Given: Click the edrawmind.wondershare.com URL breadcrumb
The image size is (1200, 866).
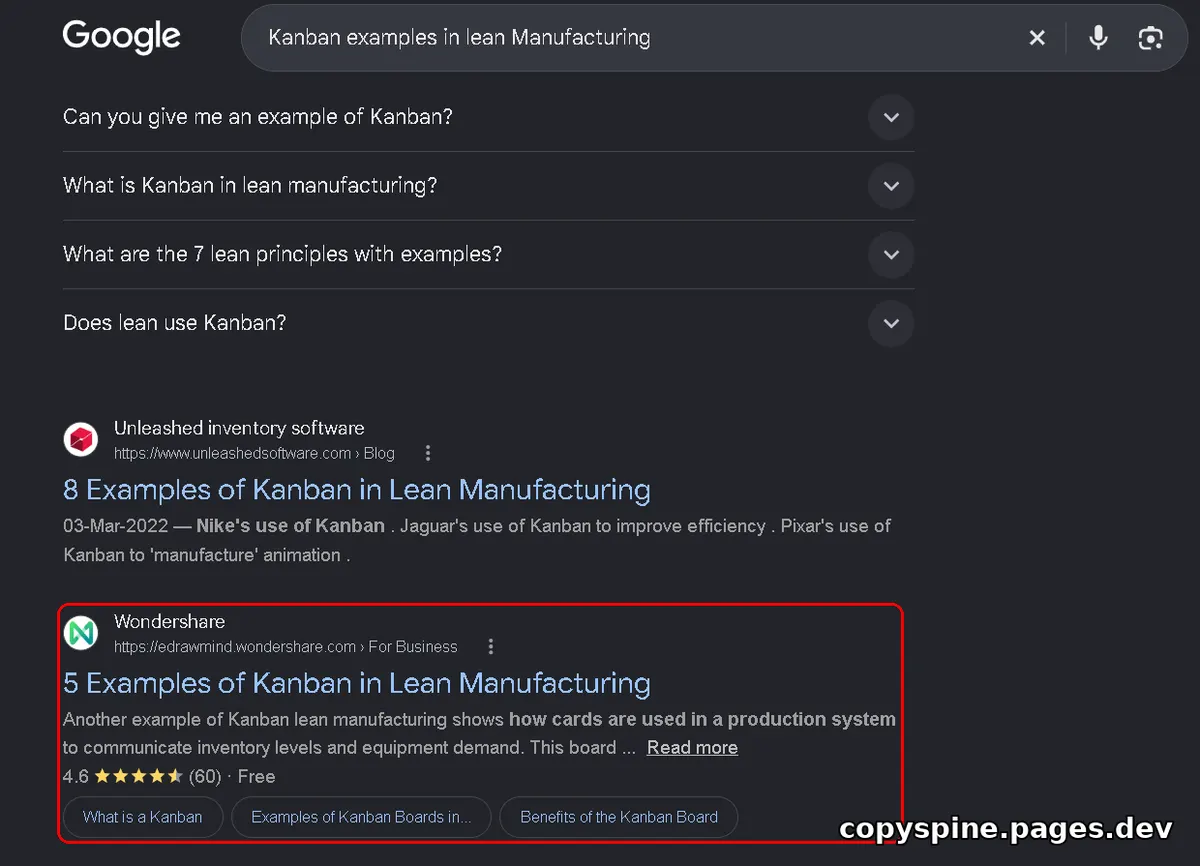Looking at the screenshot, I should 286,646.
